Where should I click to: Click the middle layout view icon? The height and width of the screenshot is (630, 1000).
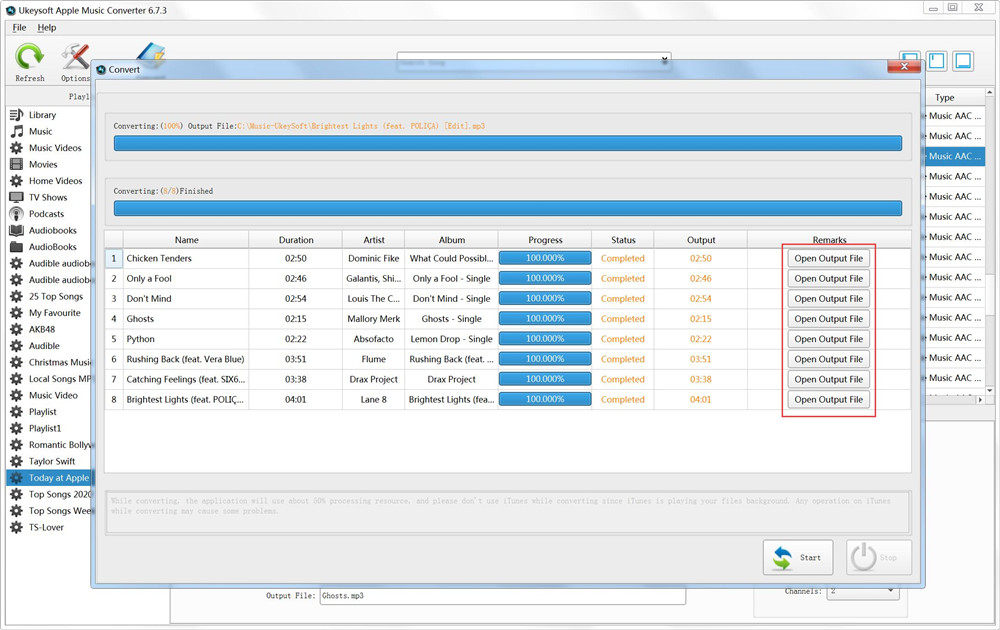936,61
